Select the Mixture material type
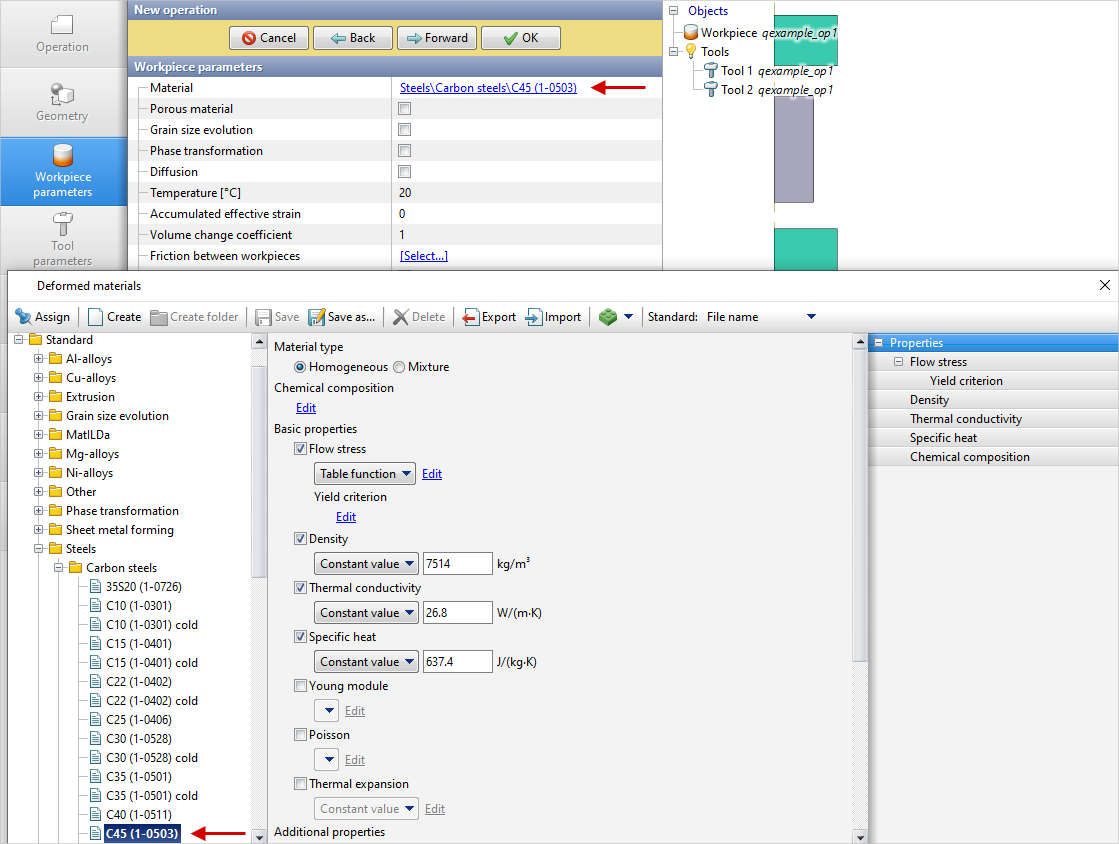The height and width of the screenshot is (844, 1119). pyautogui.click(x=399, y=367)
